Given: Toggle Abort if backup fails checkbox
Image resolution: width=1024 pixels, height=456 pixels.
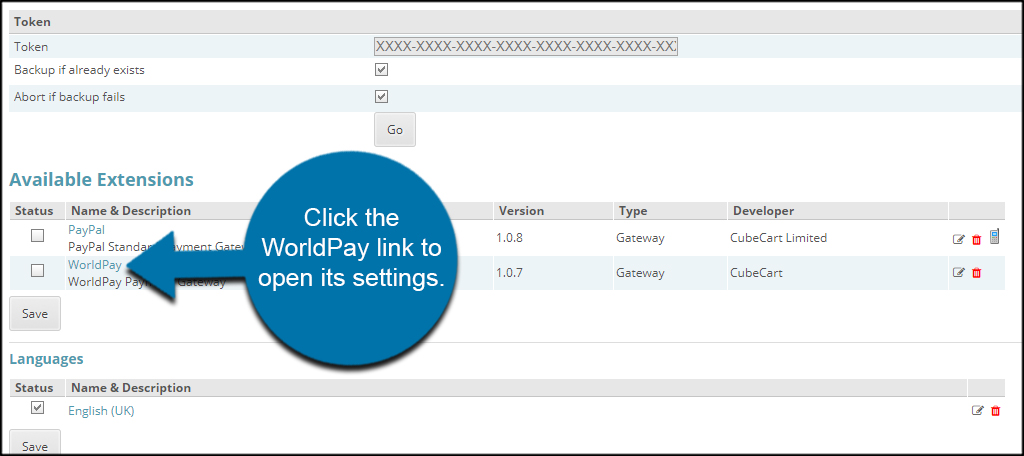Looking at the screenshot, I should [381, 97].
